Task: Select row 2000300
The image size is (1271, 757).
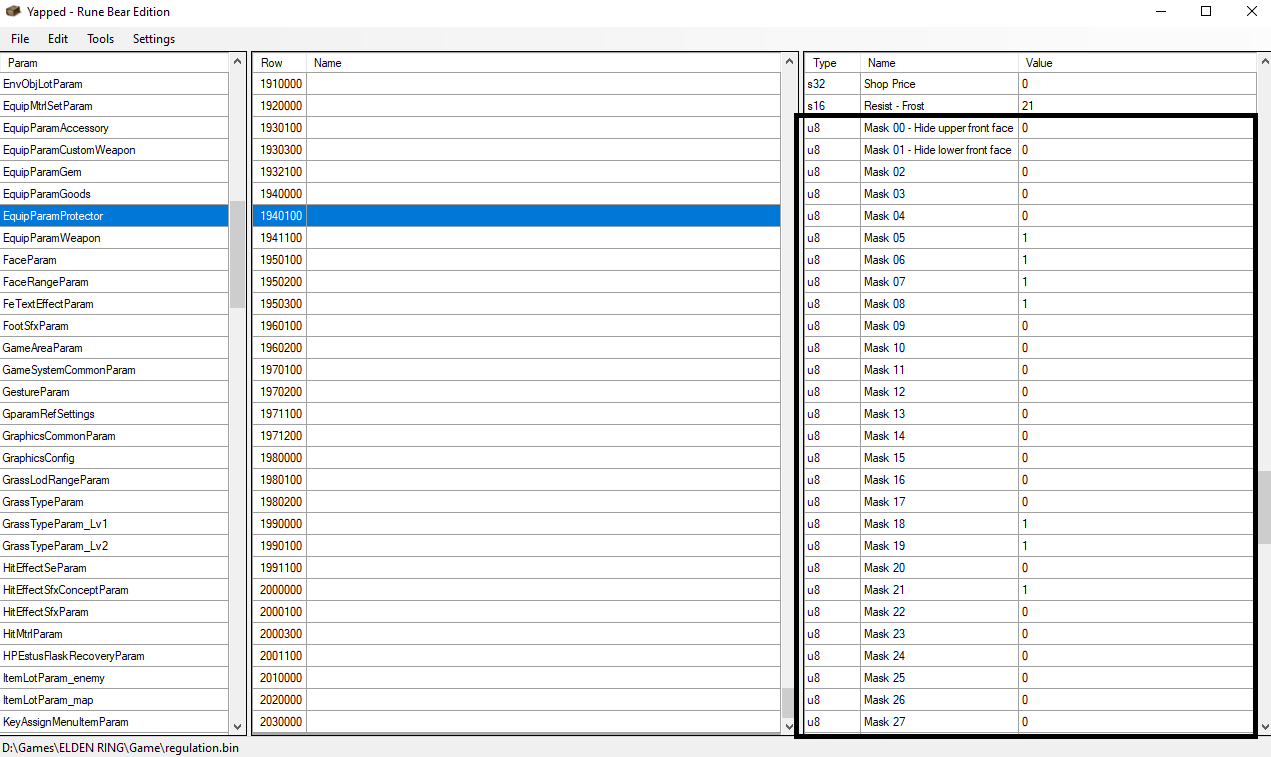Action: point(516,634)
